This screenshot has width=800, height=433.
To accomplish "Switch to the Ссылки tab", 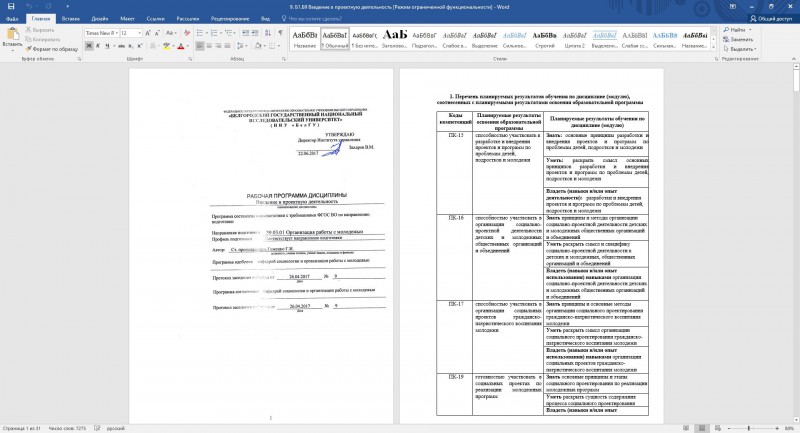I will 155,19.
